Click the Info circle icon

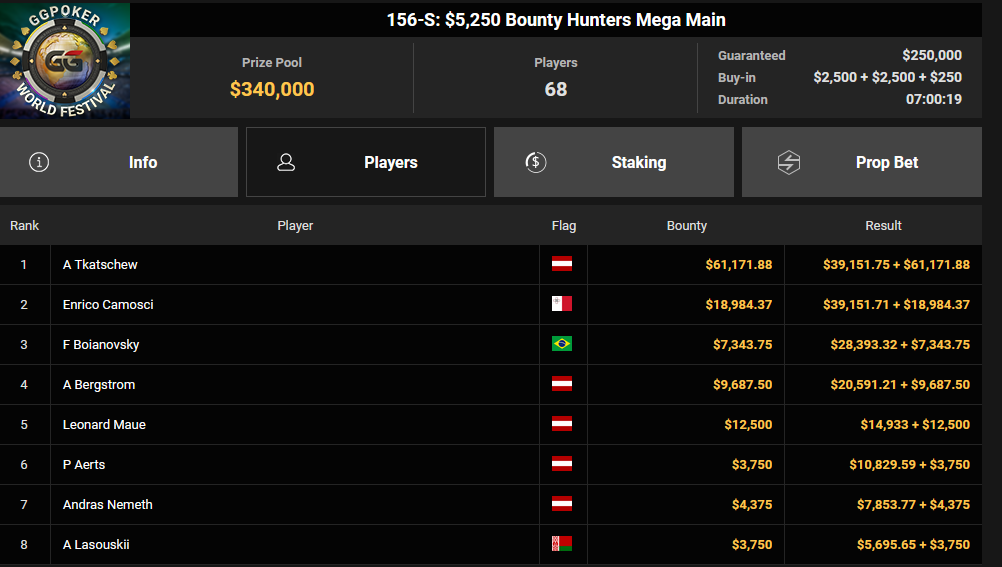[39, 162]
